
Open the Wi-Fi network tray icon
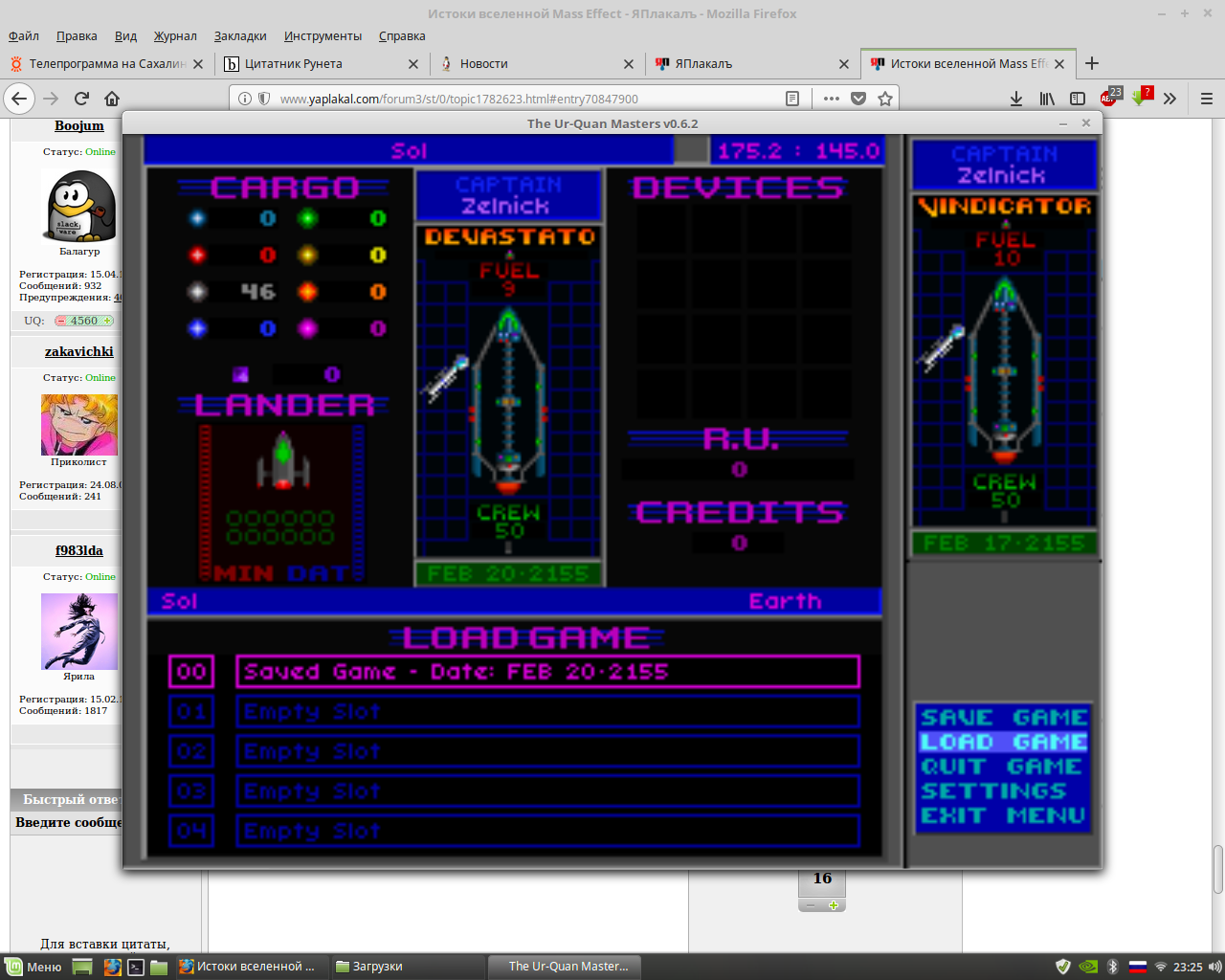point(1161,967)
